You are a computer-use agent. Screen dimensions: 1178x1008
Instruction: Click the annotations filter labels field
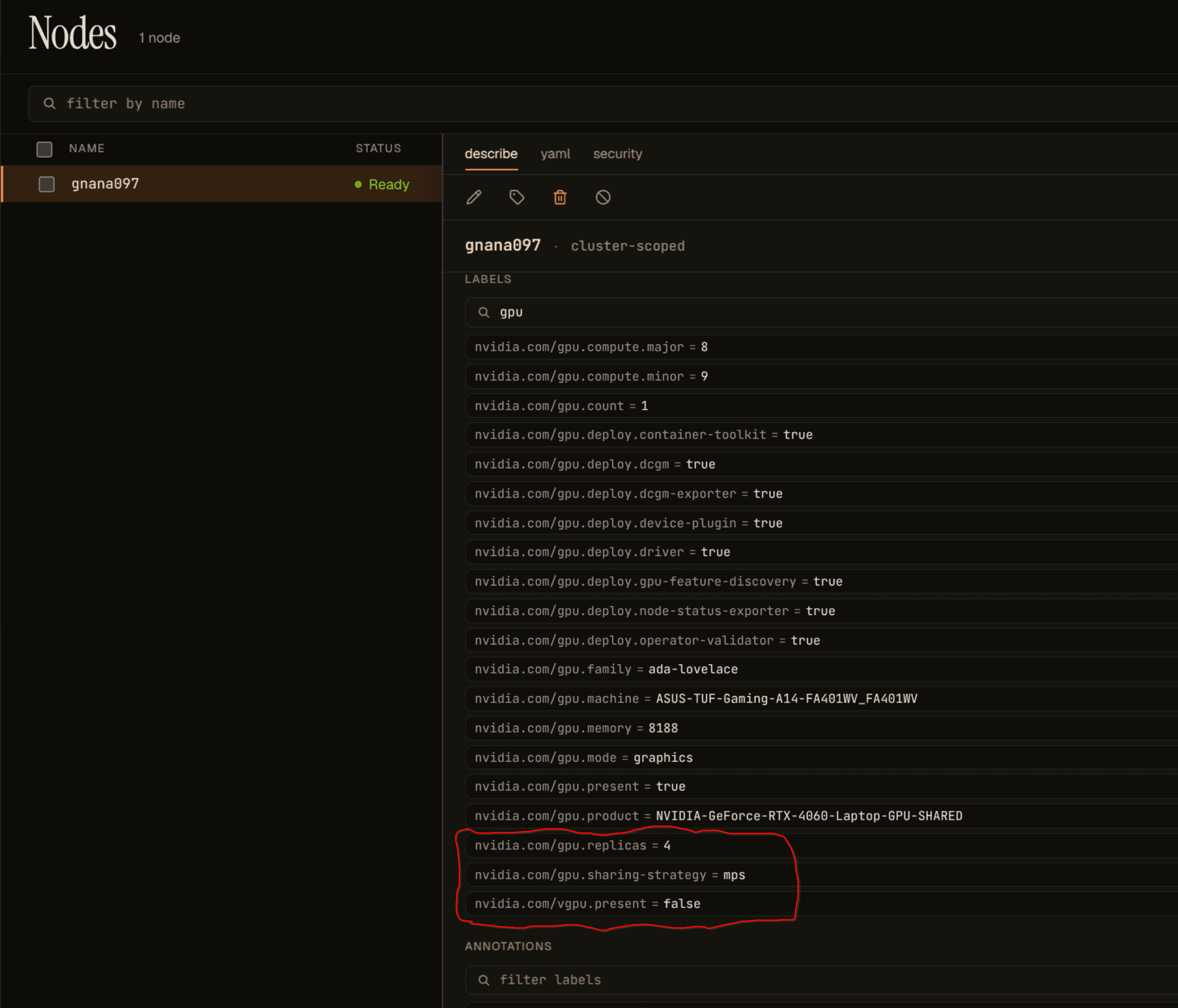821,979
